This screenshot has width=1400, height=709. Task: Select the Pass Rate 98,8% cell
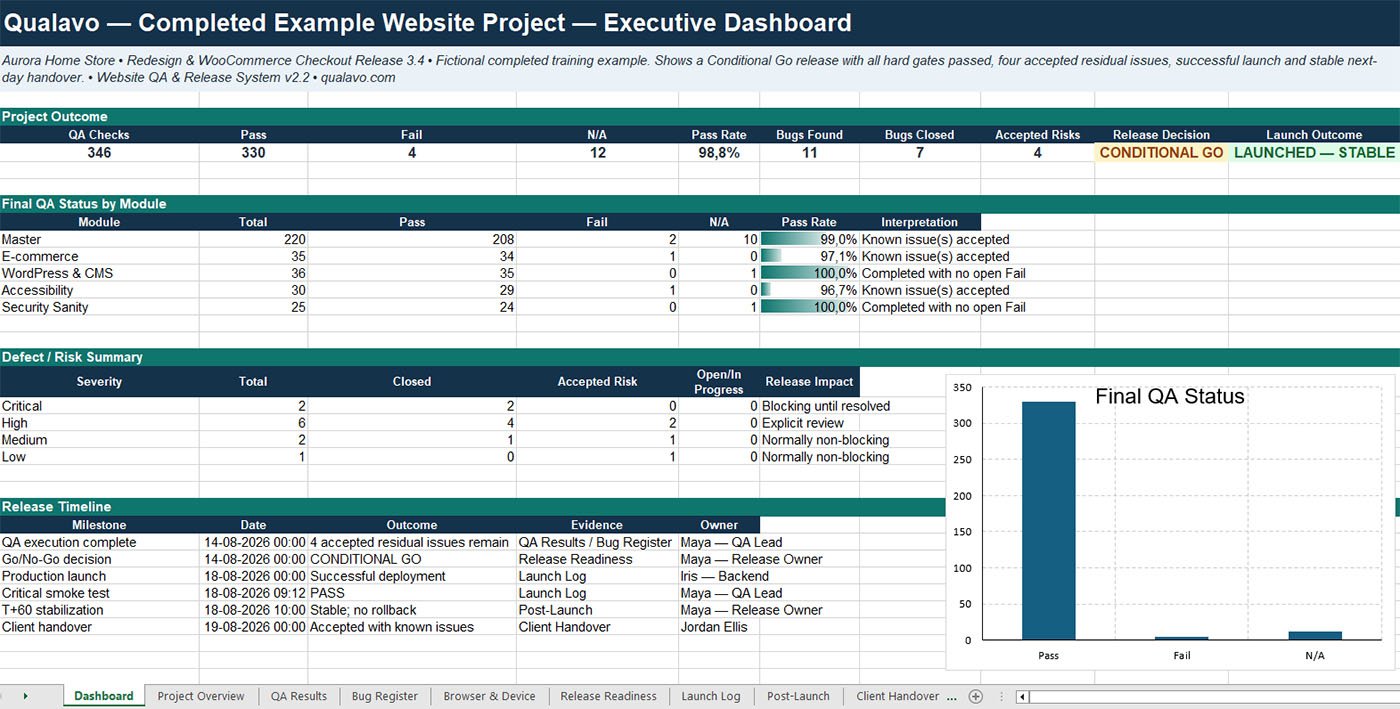719,153
